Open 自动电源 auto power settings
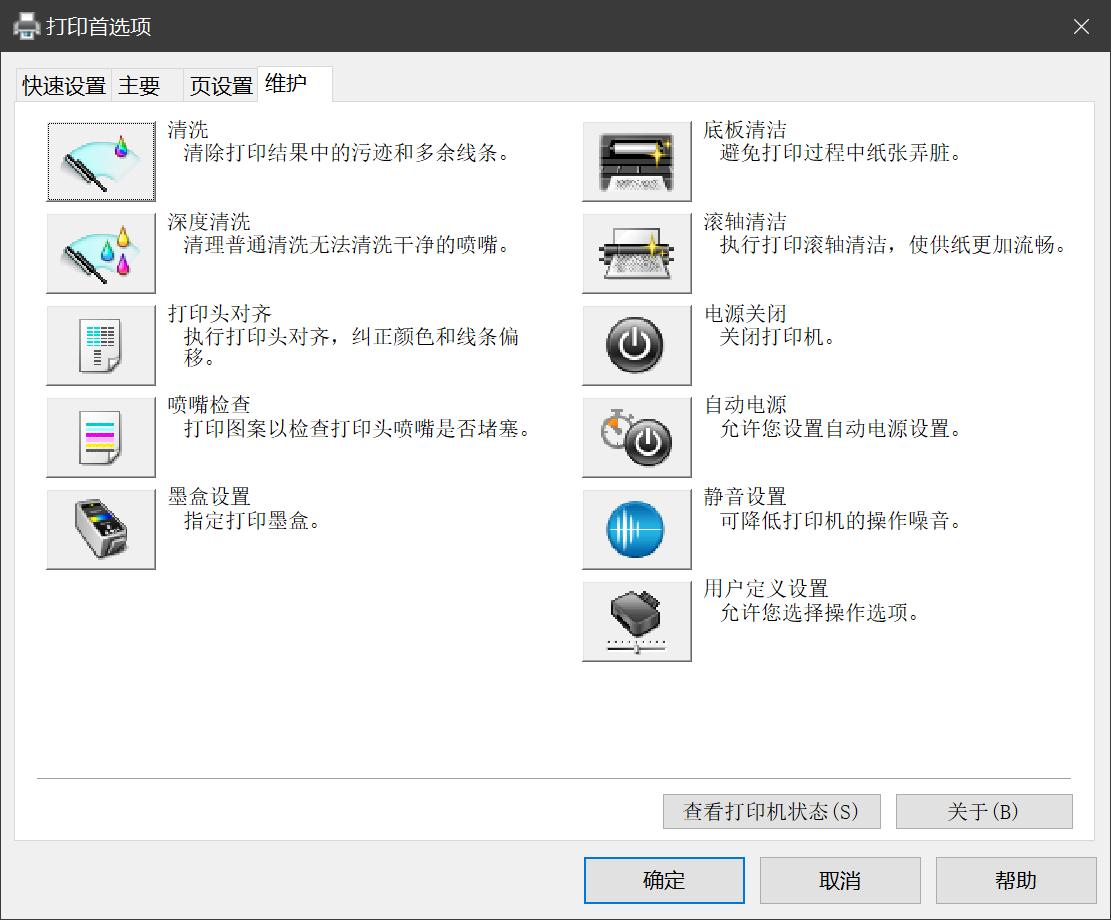Image resolution: width=1111 pixels, height=920 pixels. [x=636, y=437]
